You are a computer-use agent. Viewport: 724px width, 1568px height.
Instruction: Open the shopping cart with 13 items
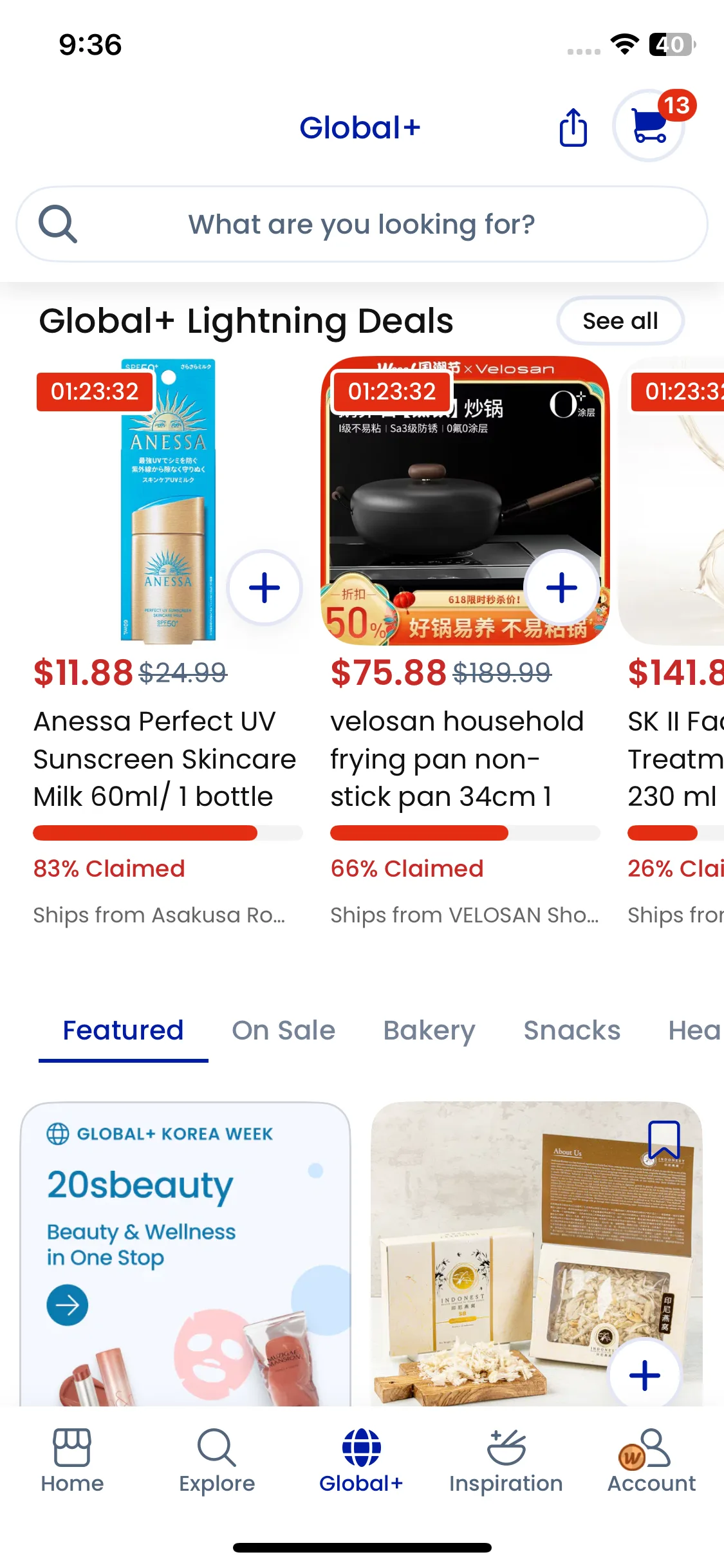click(x=649, y=126)
